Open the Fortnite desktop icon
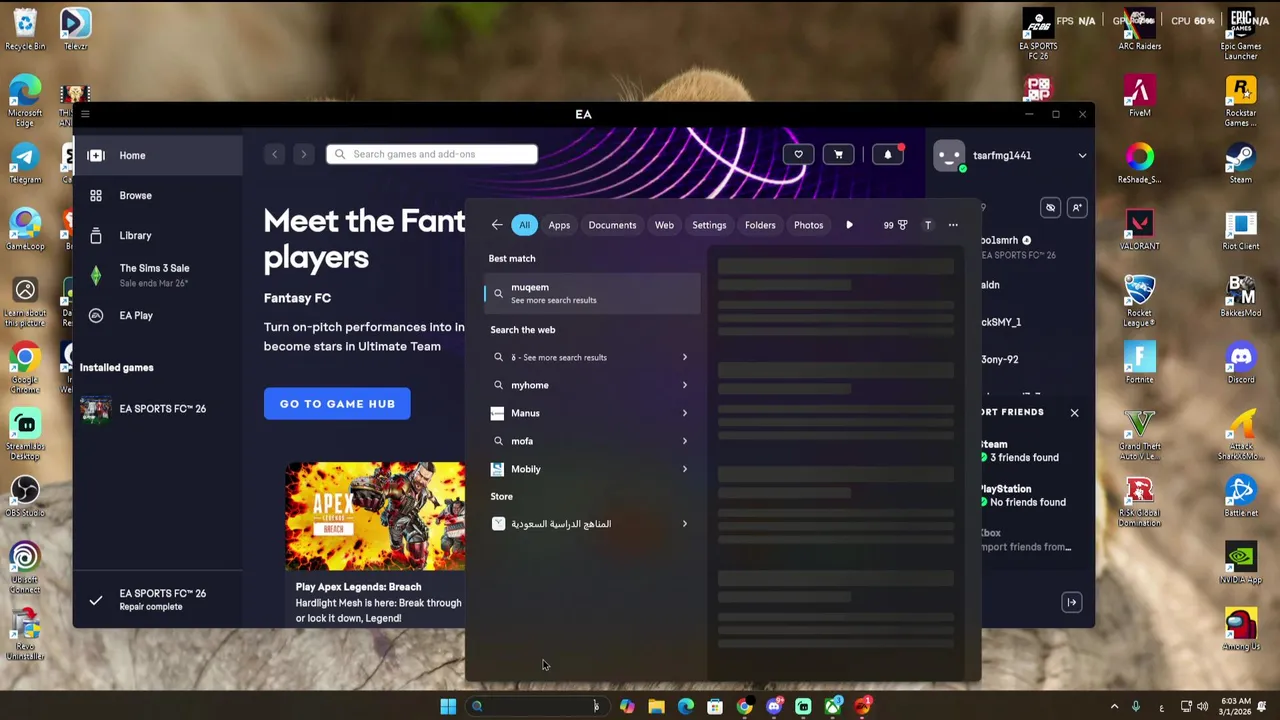Image resolution: width=1280 pixels, height=720 pixels. (x=1139, y=363)
